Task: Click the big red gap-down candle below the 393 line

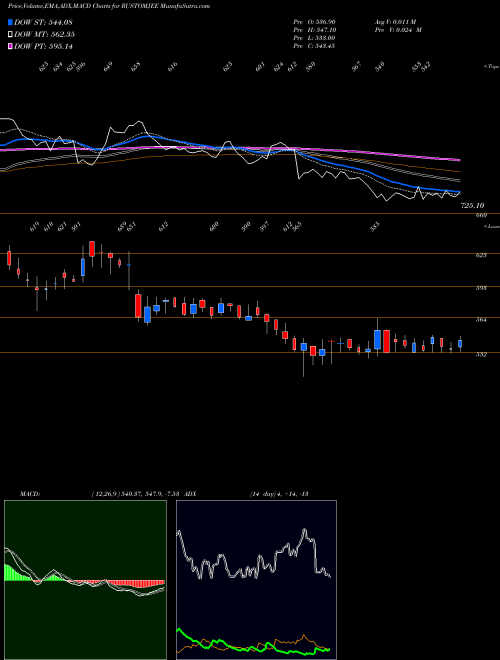Action: click(138, 306)
